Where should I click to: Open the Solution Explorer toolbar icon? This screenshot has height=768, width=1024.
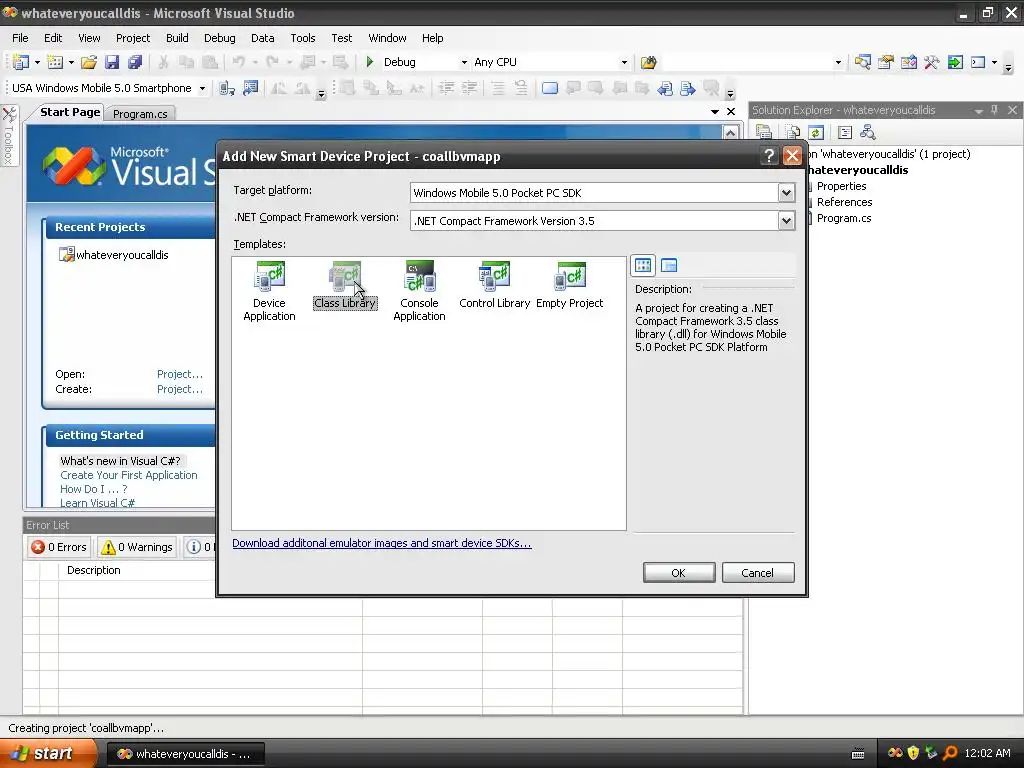(x=863, y=62)
